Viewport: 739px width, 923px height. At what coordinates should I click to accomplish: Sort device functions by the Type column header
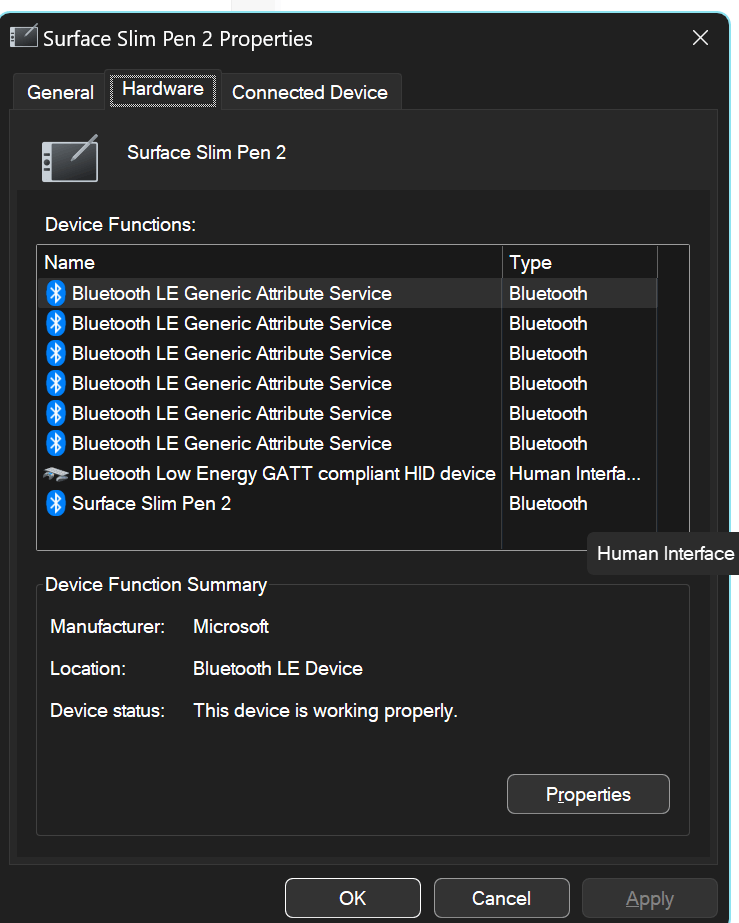point(579,262)
